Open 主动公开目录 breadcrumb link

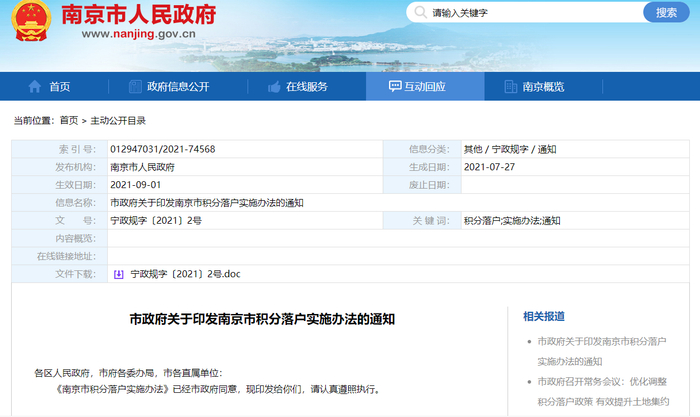pyautogui.click(x=118, y=121)
